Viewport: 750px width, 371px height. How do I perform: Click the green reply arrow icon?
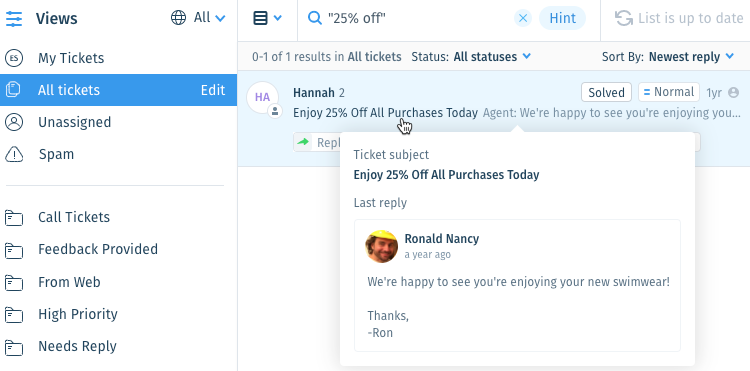coord(303,142)
